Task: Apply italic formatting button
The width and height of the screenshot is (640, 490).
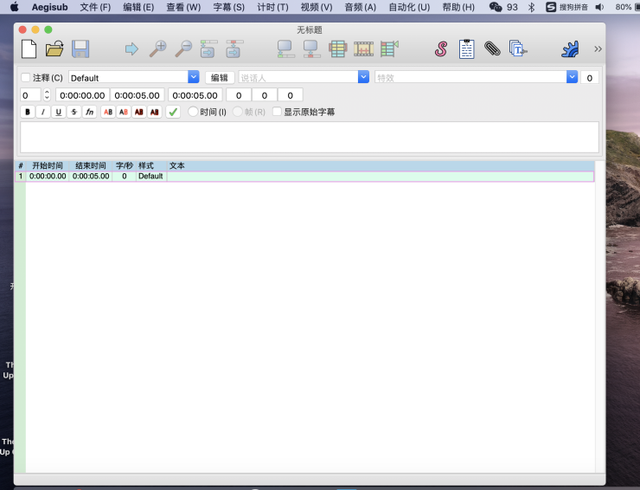Action: [x=43, y=112]
